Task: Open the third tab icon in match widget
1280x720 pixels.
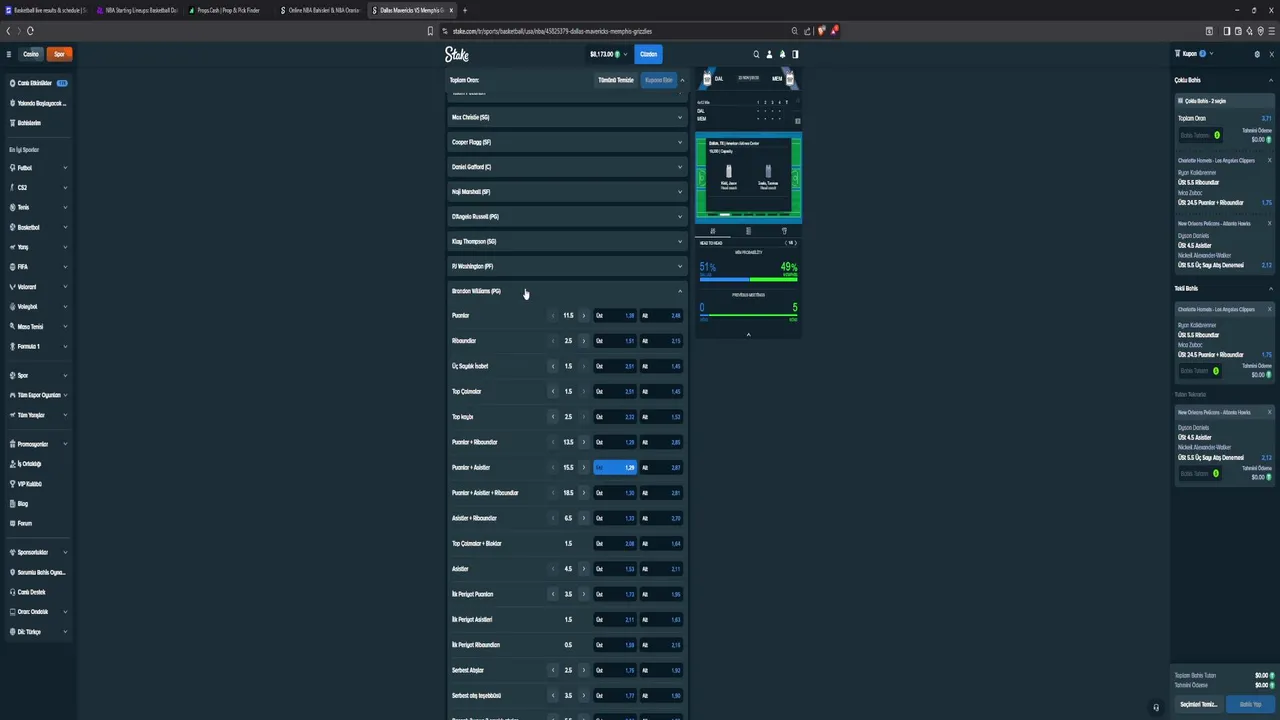Action: click(784, 231)
